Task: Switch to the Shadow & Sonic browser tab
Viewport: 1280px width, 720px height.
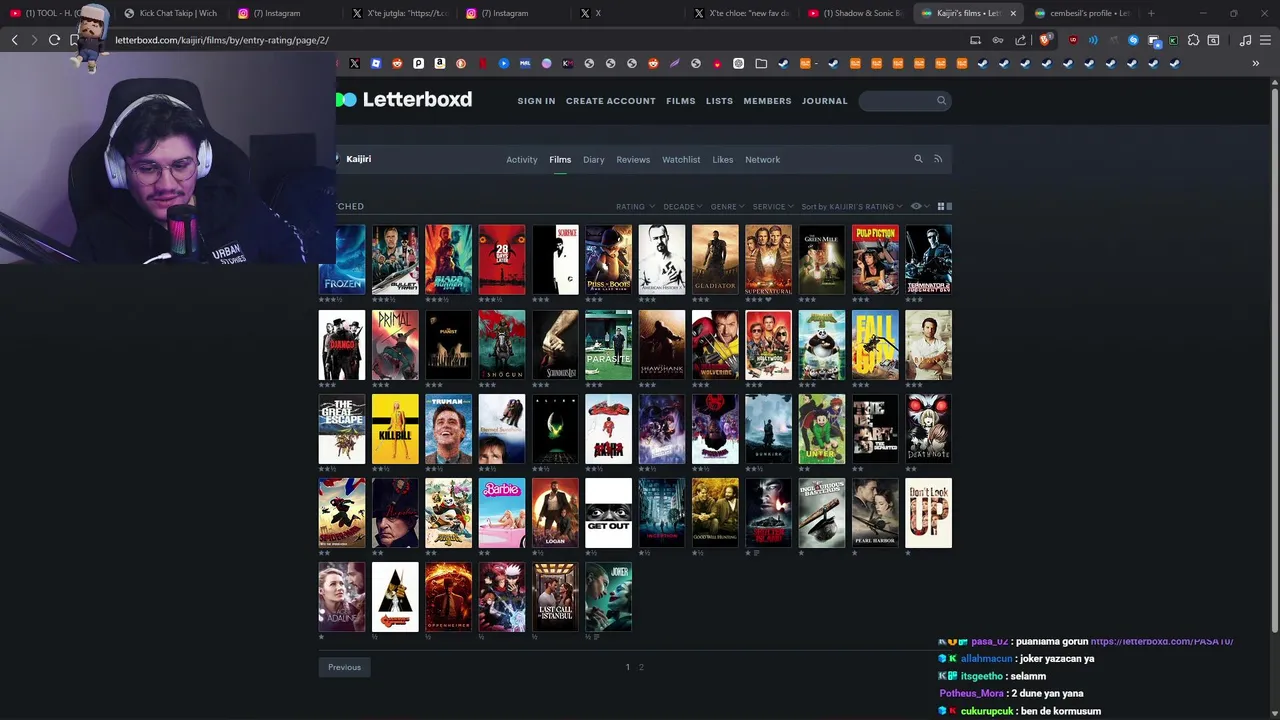Action: coord(856,13)
